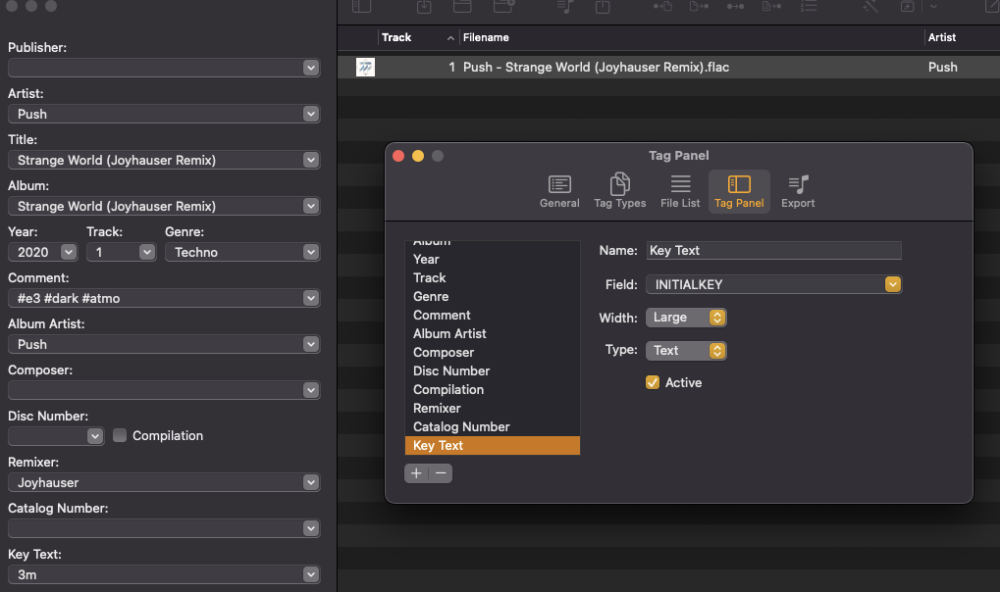Expand the Publisher dropdown arrow
This screenshot has height=592, width=1000.
[x=311, y=68]
